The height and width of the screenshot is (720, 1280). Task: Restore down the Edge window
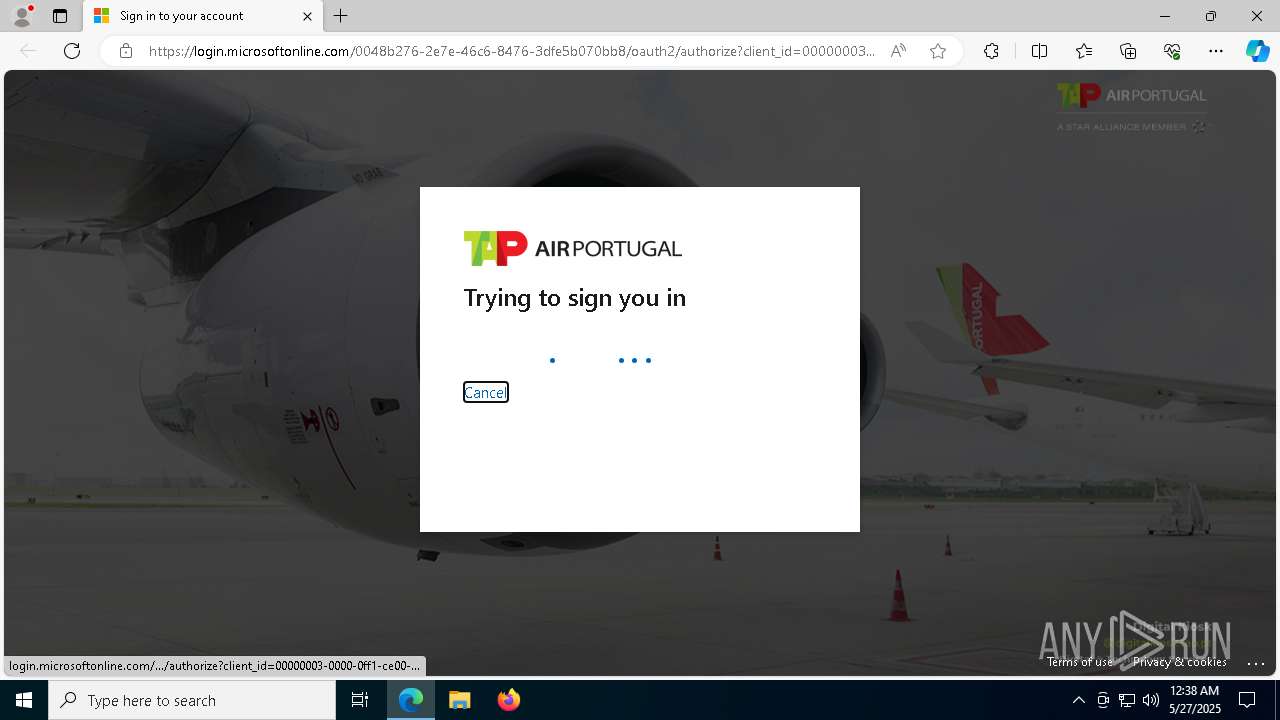click(x=1211, y=16)
